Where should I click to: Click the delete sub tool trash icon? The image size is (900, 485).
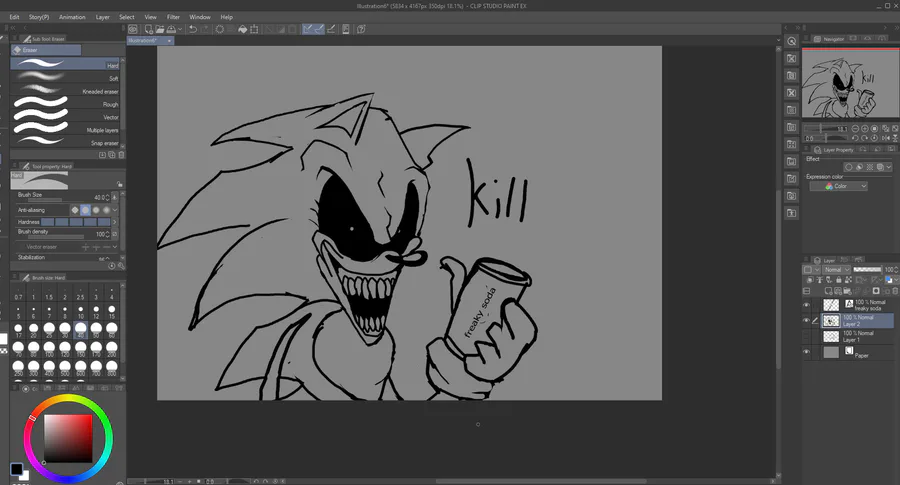pyautogui.click(x=121, y=155)
